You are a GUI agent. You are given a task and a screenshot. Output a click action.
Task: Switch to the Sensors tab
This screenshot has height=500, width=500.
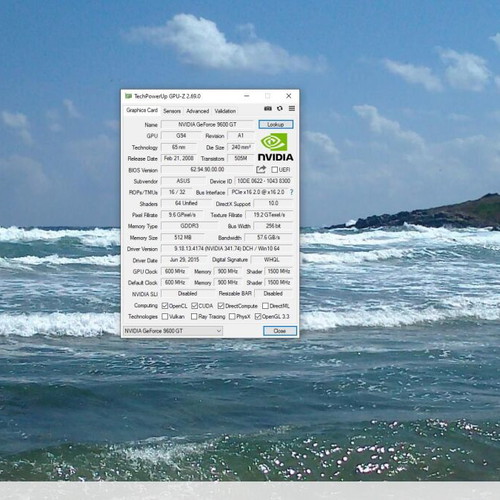coord(172,111)
